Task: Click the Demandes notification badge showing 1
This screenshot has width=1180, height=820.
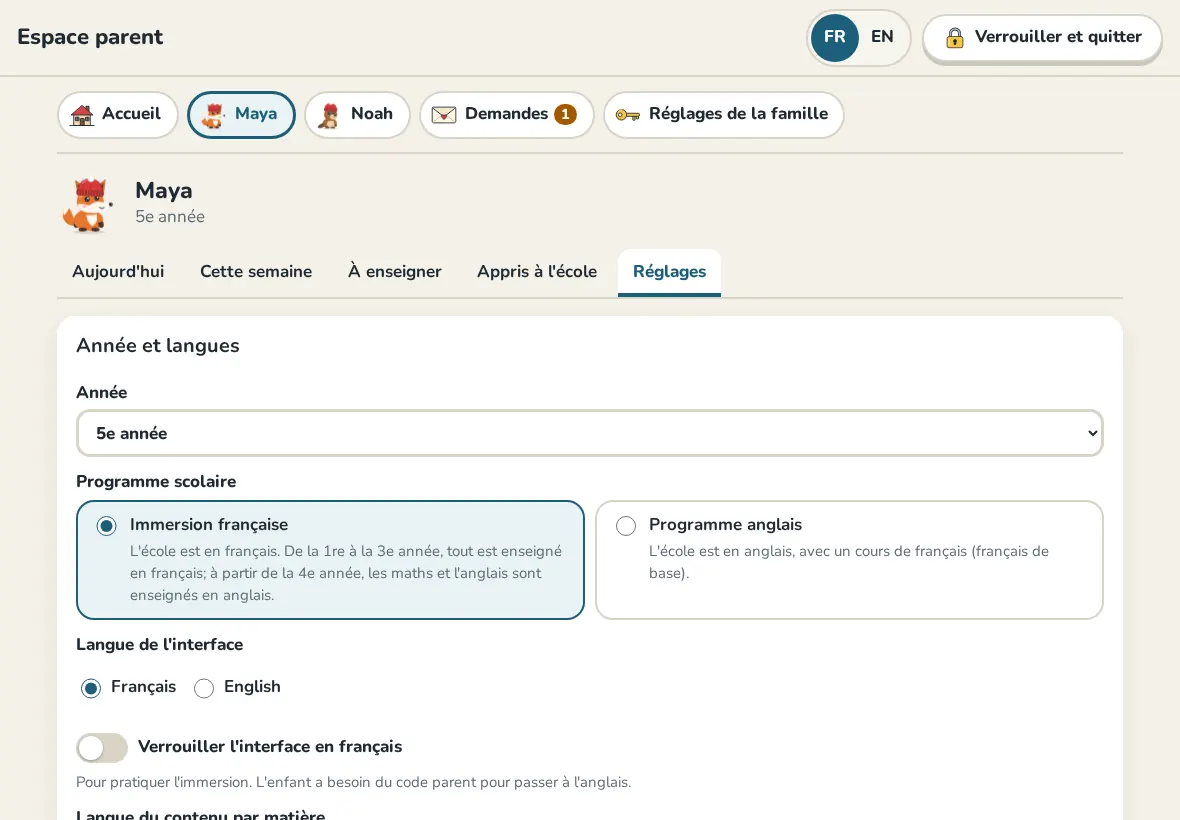Action: pyautogui.click(x=565, y=114)
